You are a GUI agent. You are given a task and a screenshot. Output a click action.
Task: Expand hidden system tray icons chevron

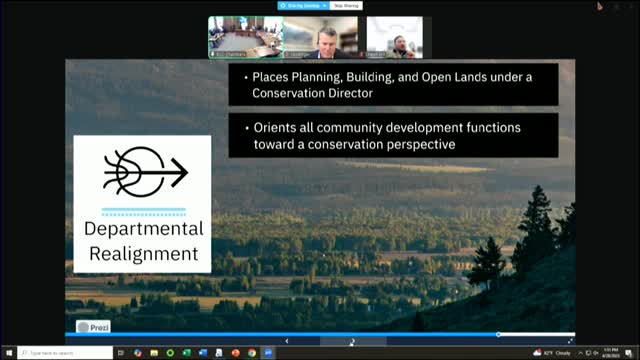click(580, 353)
